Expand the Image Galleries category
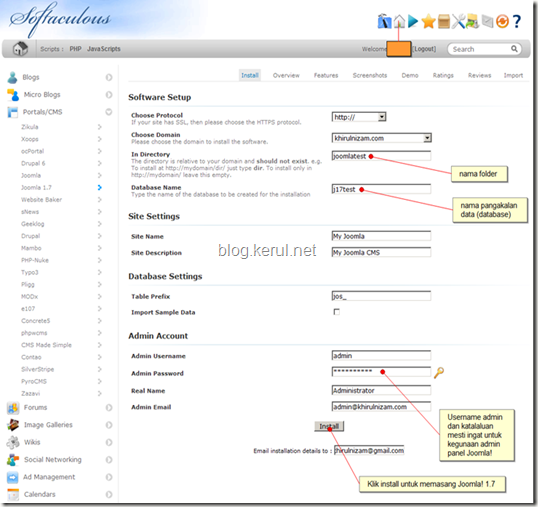The image size is (538, 507). [x=109, y=425]
